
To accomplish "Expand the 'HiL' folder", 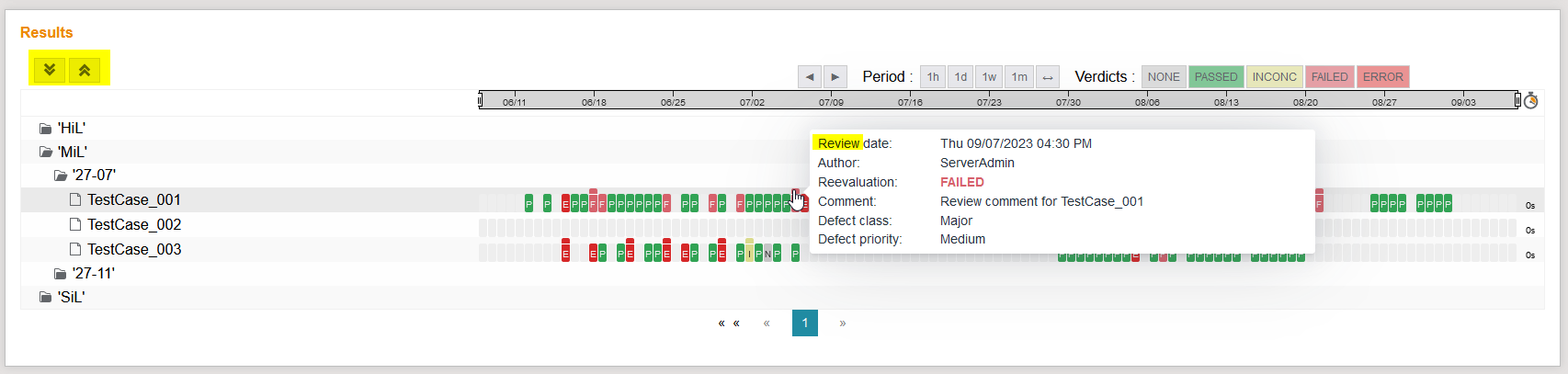I will [45, 129].
